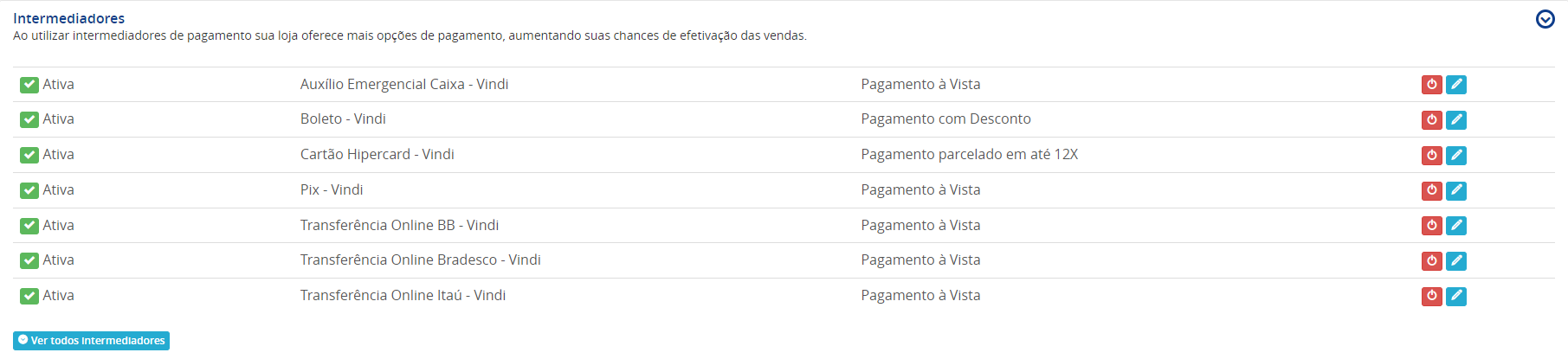Turn off Pix - Vindi via power icon
The width and height of the screenshot is (1568, 359).
(x=1431, y=190)
